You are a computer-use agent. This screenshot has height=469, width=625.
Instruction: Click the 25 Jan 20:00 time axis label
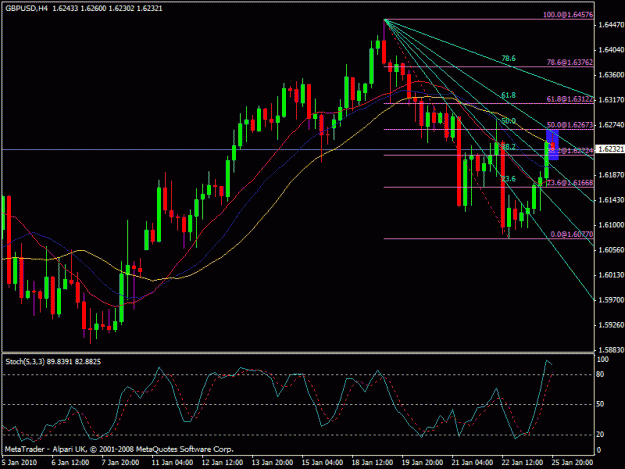click(x=572, y=463)
